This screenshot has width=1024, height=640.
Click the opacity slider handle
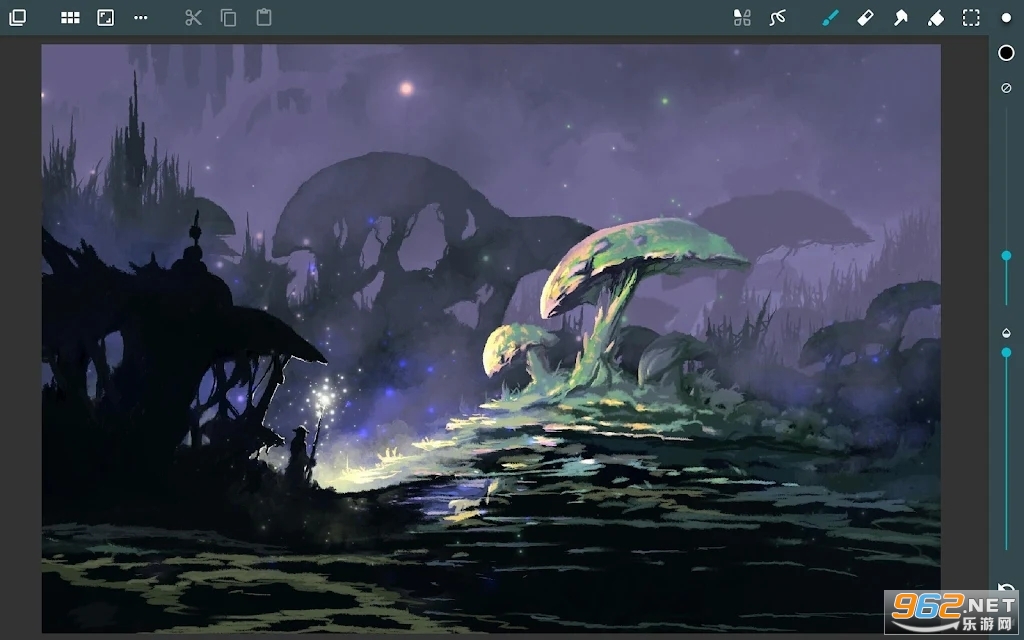1006,352
